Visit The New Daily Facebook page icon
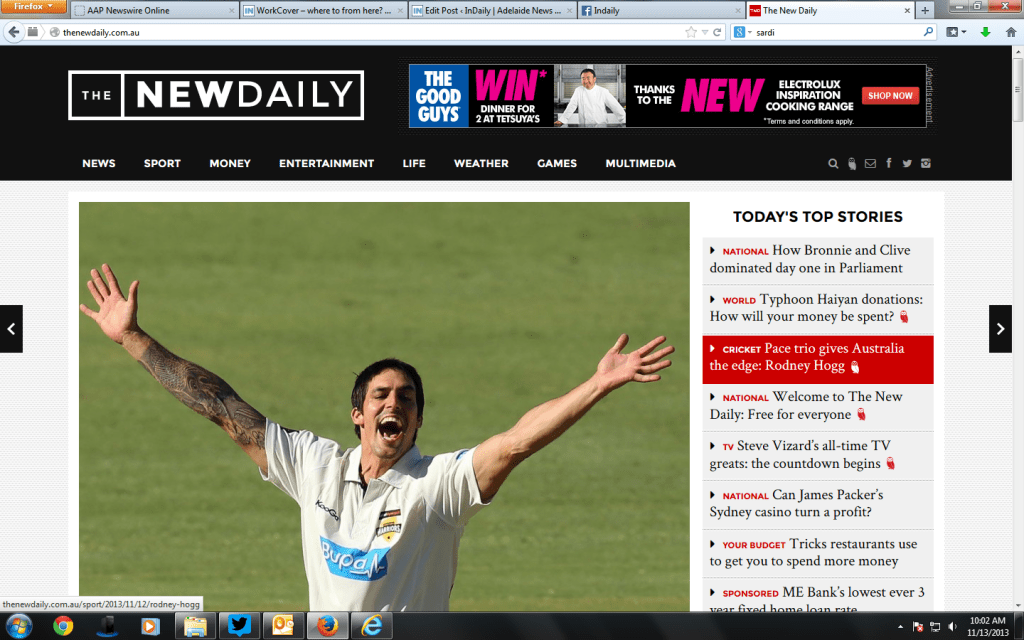The image size is (1024, 640). (888, 163)
